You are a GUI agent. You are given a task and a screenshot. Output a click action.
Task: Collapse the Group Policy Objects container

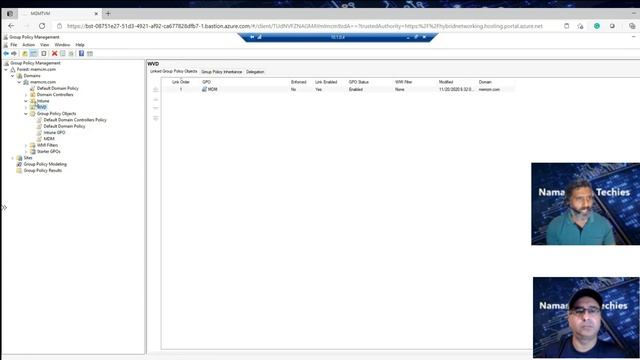26,114
